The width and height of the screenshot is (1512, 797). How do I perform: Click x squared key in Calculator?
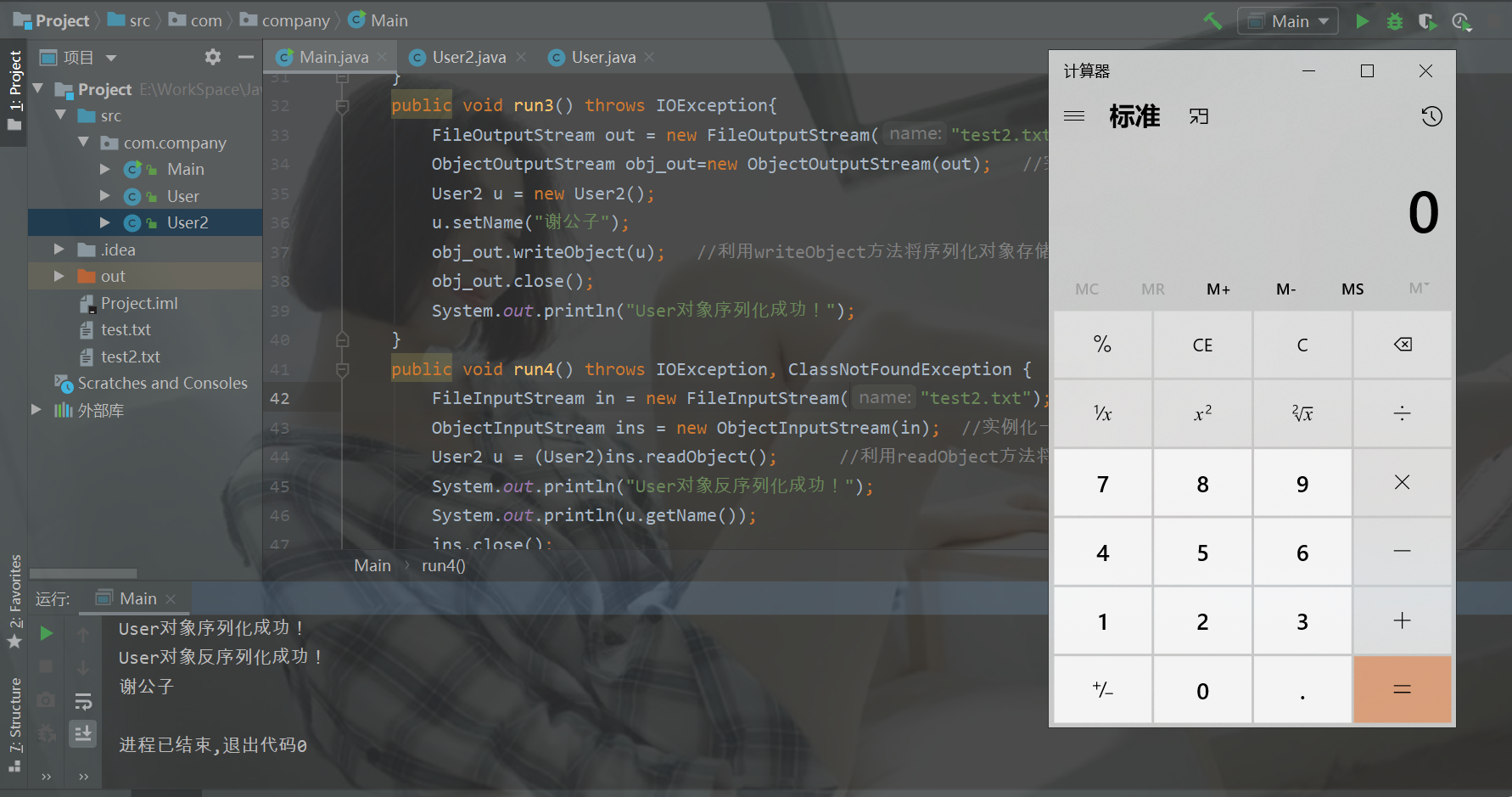pyautogui.click(x=1202, y=413)
